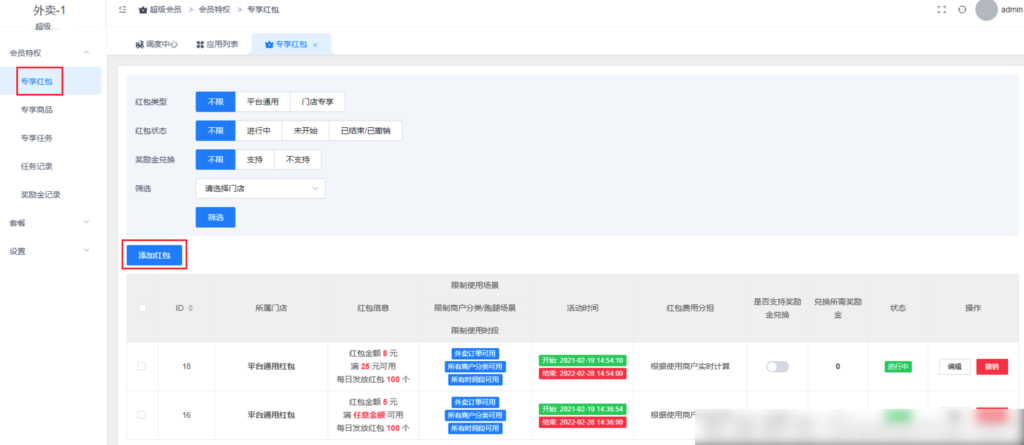Tick the checkbox for row ID 18
Image resolution: width=1024 pixels, height=445 pixels.
(x=142, y=367)
